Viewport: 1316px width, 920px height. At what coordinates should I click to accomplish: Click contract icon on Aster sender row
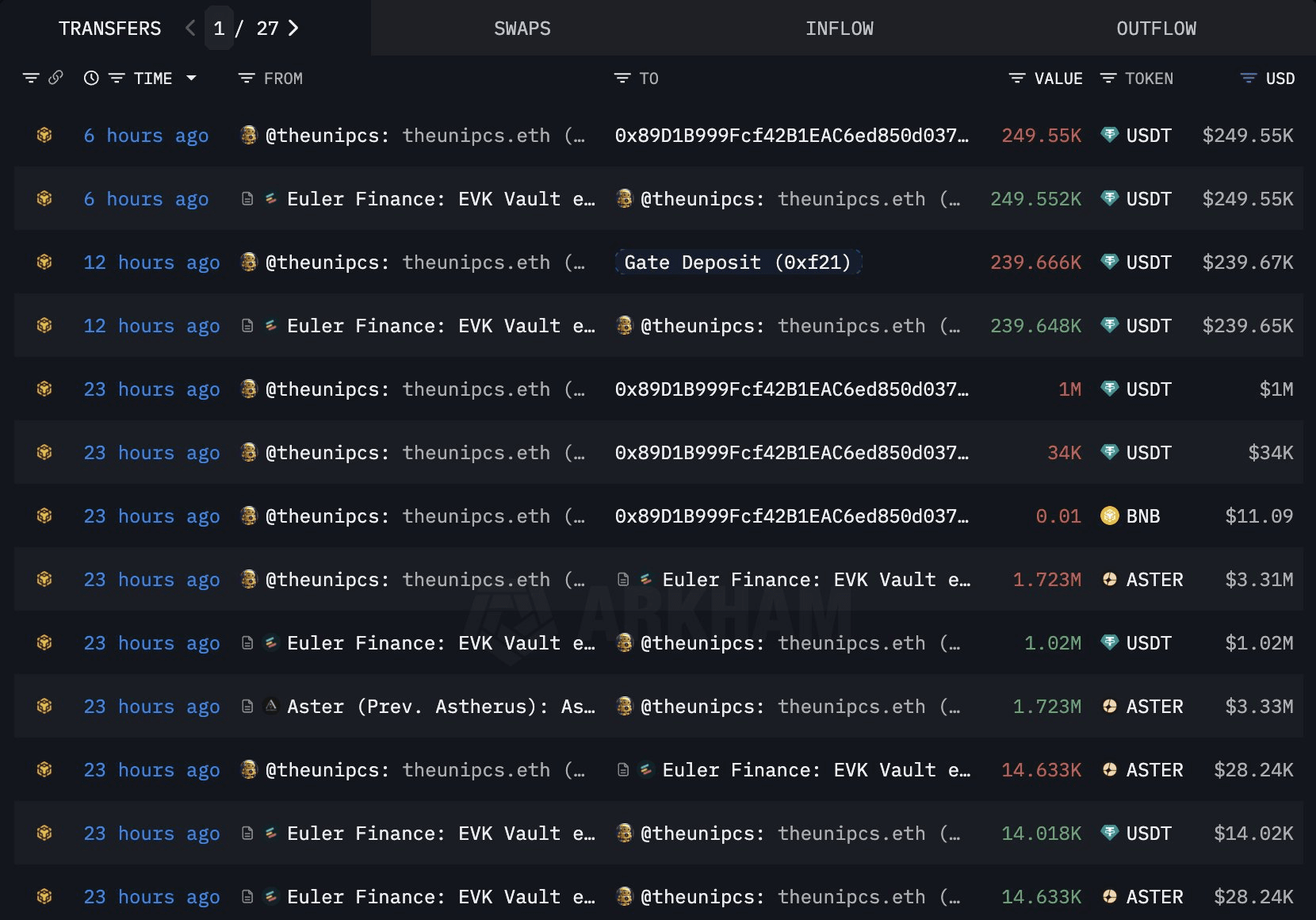click(247, 706)
